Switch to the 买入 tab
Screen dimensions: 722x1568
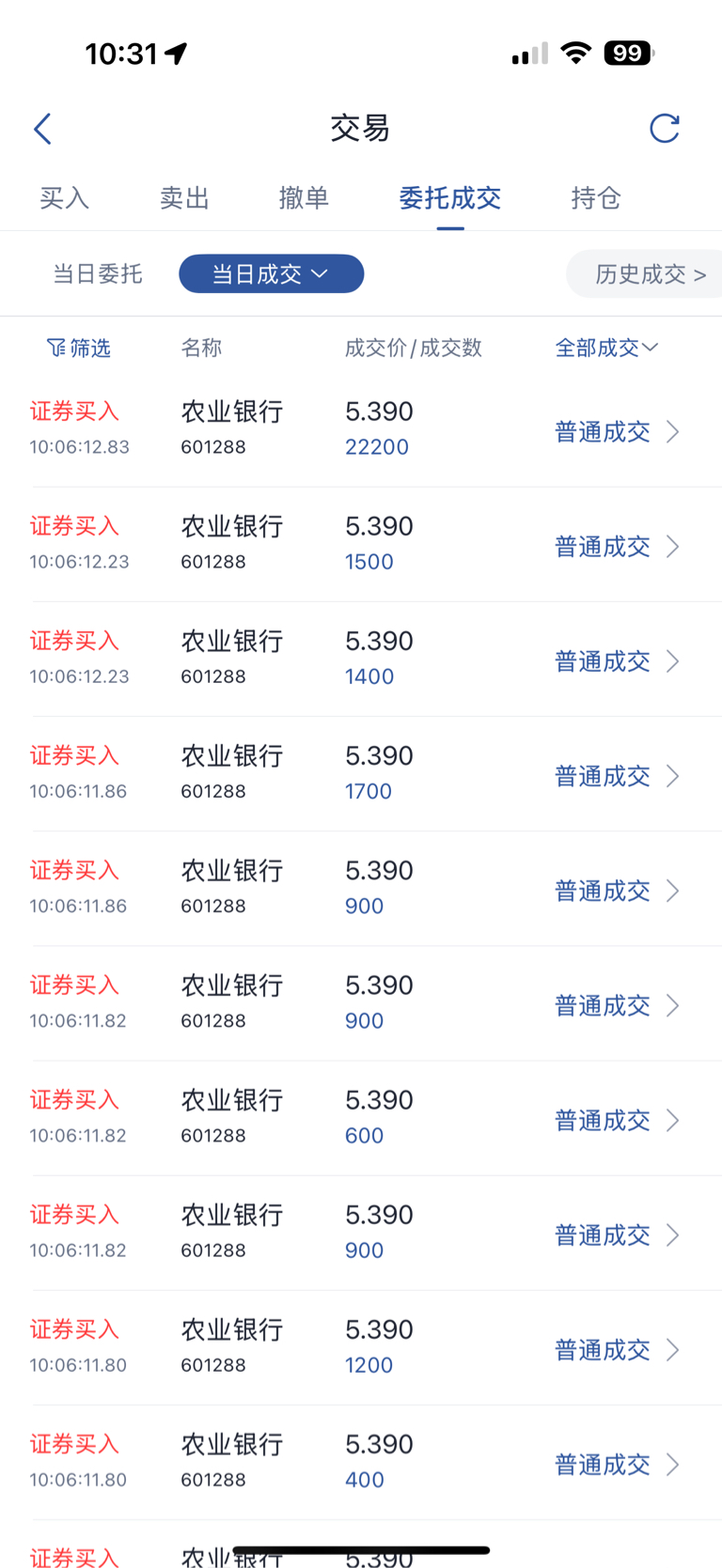[x=64, y=198]
